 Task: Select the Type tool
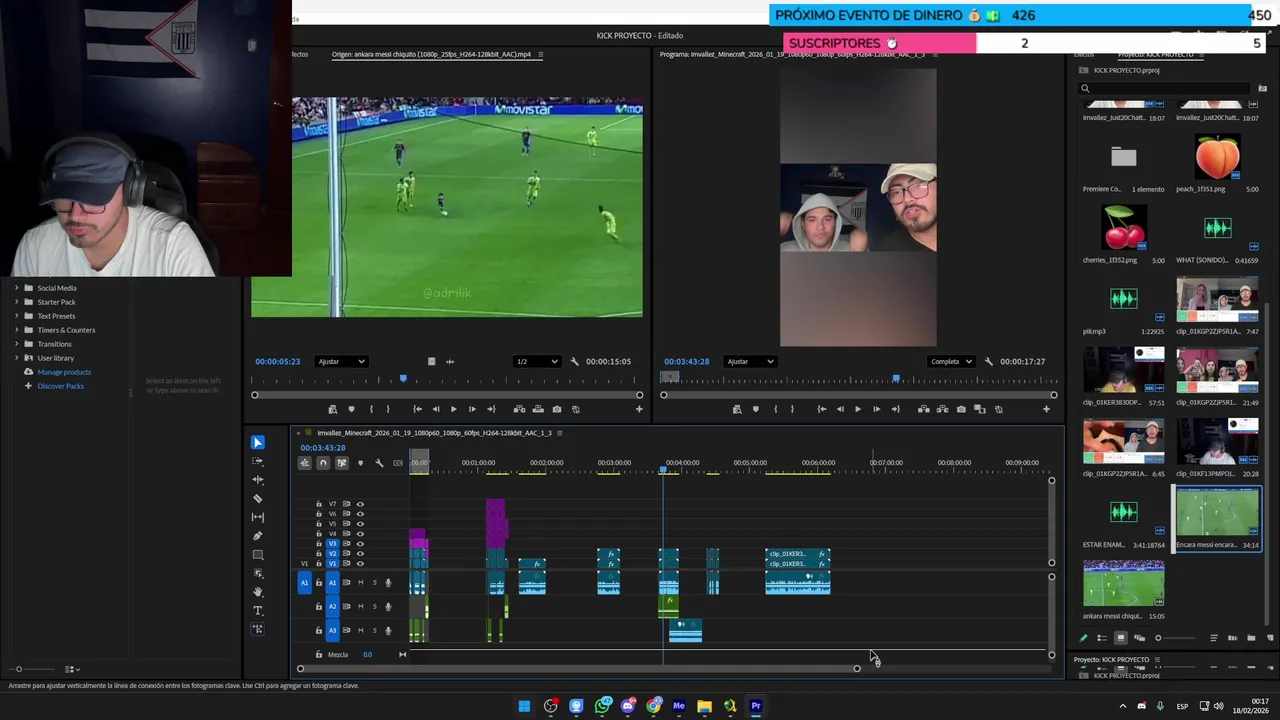pos(257,611)
